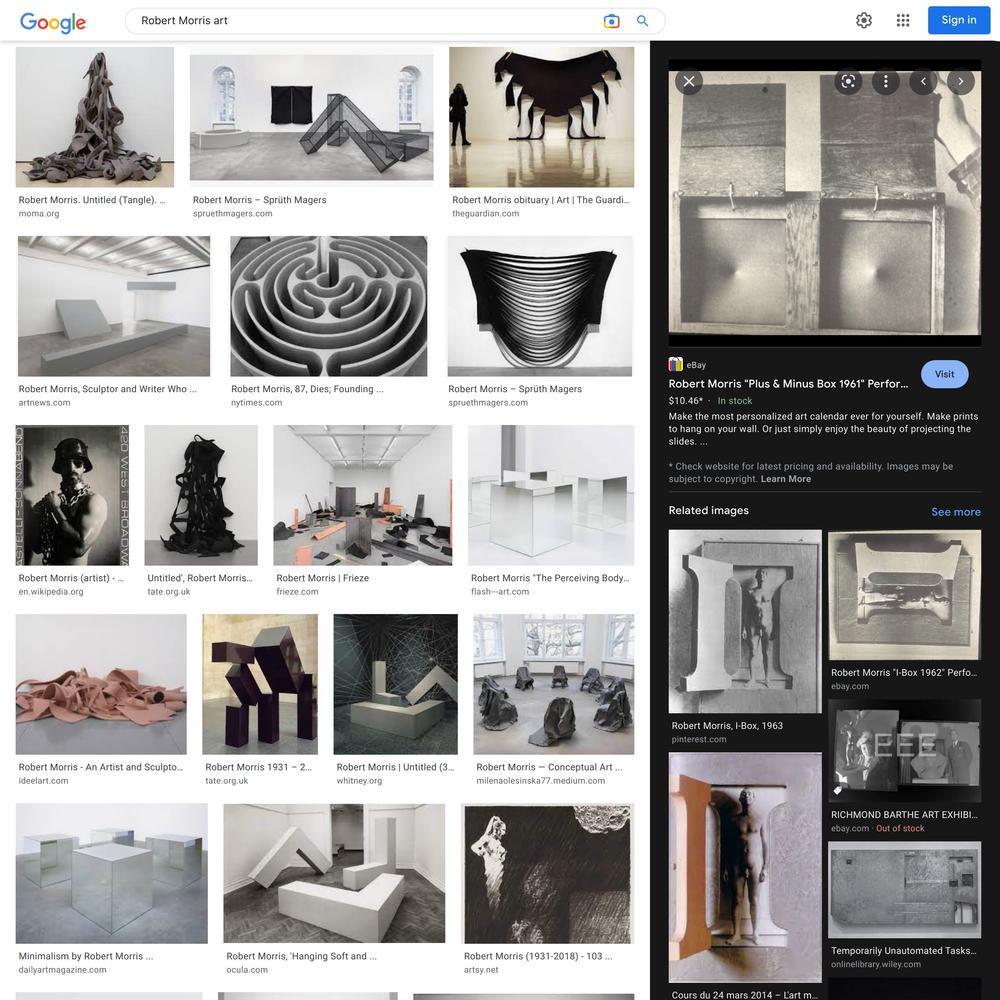Click the 'Robert Morris (1931-2018) - 103' caption
1000x1000 pixels.
(538, 956)
